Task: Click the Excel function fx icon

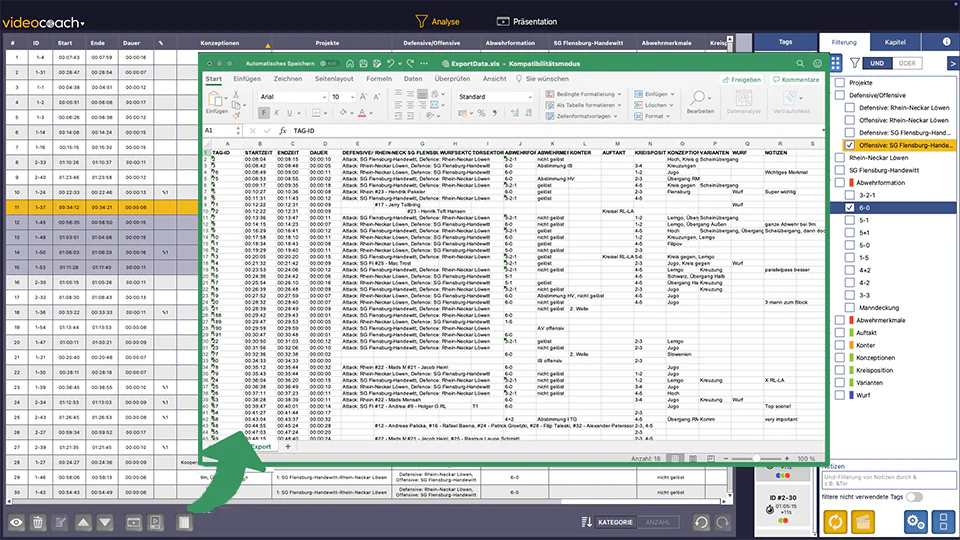Action: [x=282, y=130]
